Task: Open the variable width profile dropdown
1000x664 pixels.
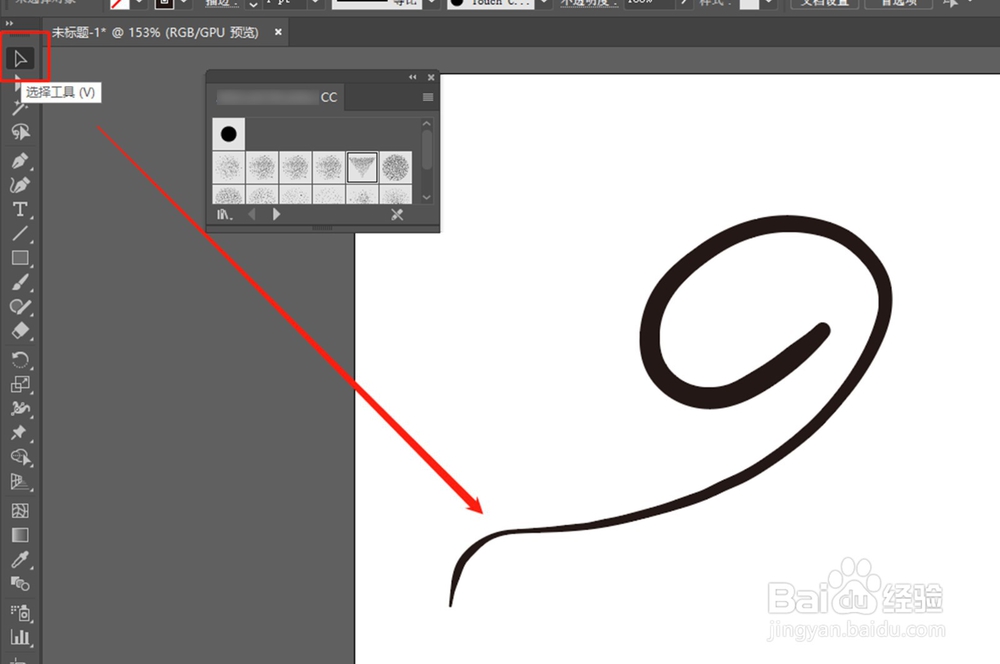Action: [432, 3]
